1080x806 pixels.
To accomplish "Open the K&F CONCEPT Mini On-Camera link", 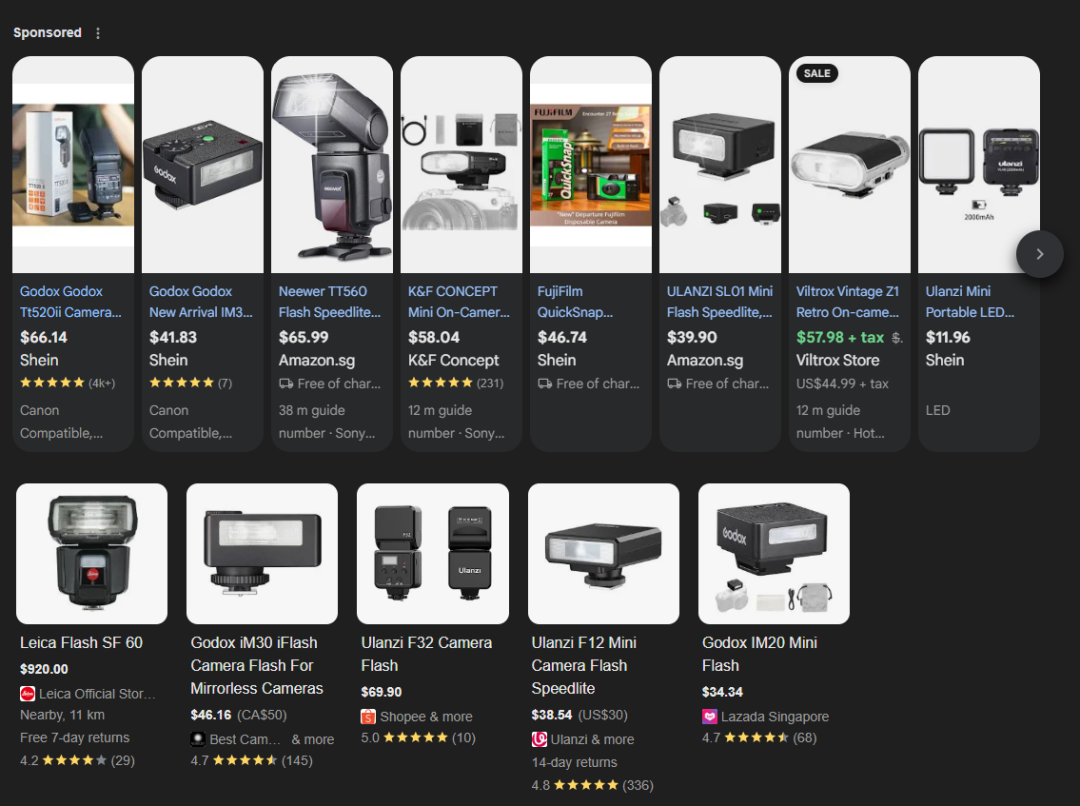I will (x=459, y=302).
